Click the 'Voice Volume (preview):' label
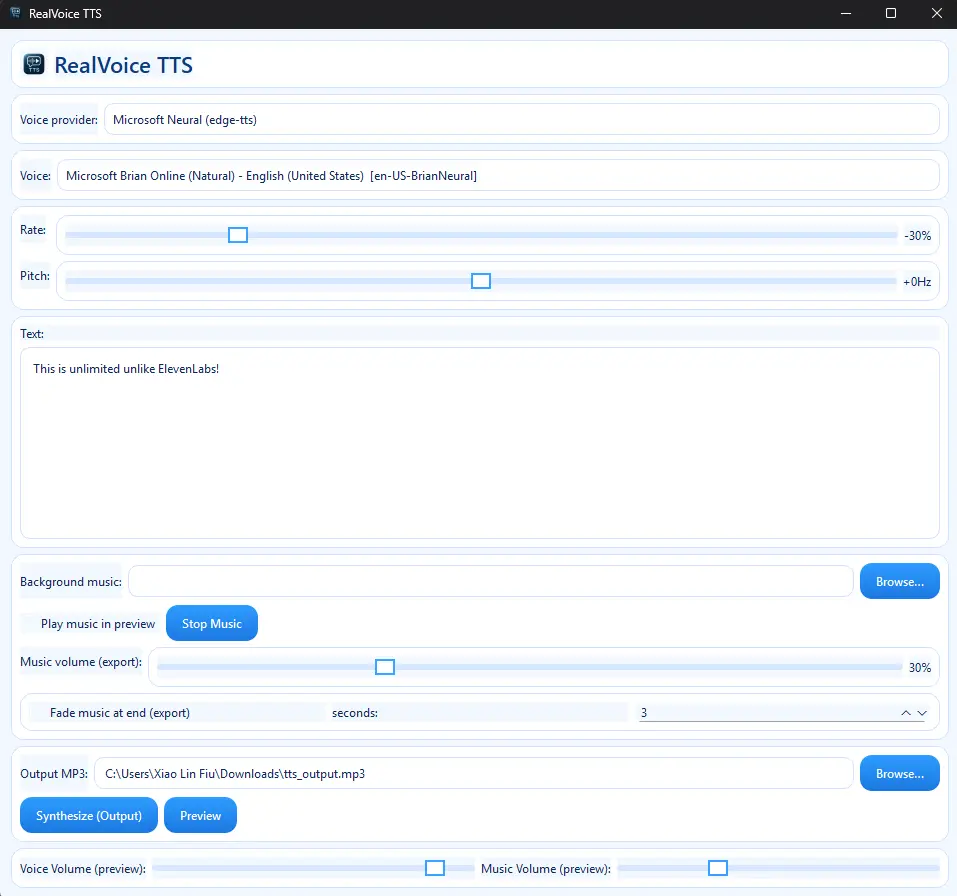This screenshot has width=957, height=896. tap(83, 869)
